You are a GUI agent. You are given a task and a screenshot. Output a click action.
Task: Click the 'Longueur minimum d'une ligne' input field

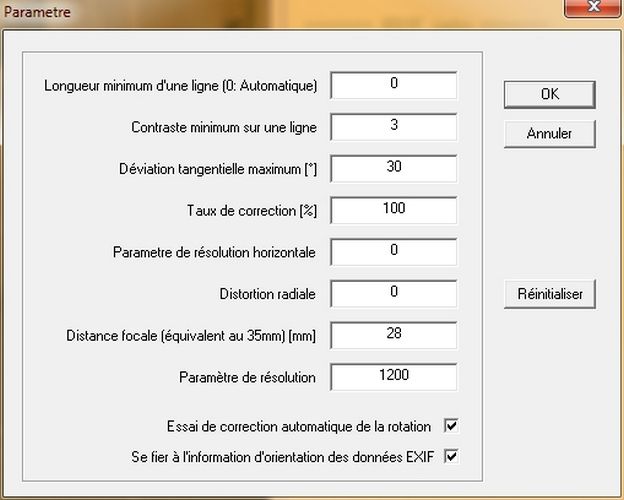click(x=393, y=86)
